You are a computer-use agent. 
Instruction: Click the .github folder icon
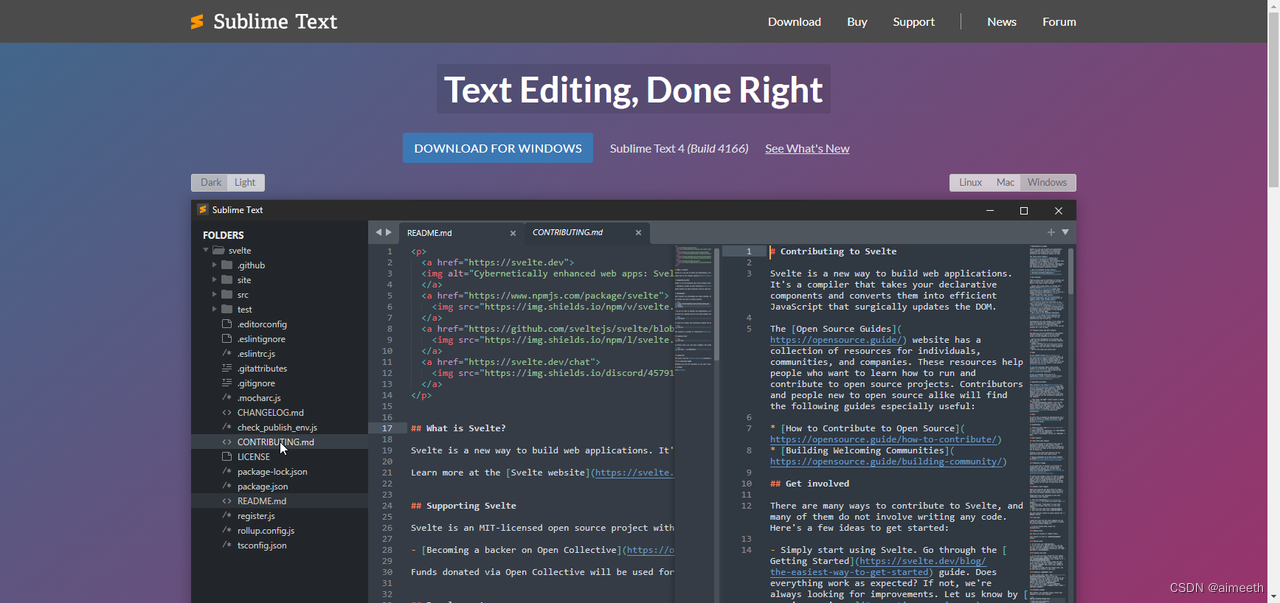(227, 265)
